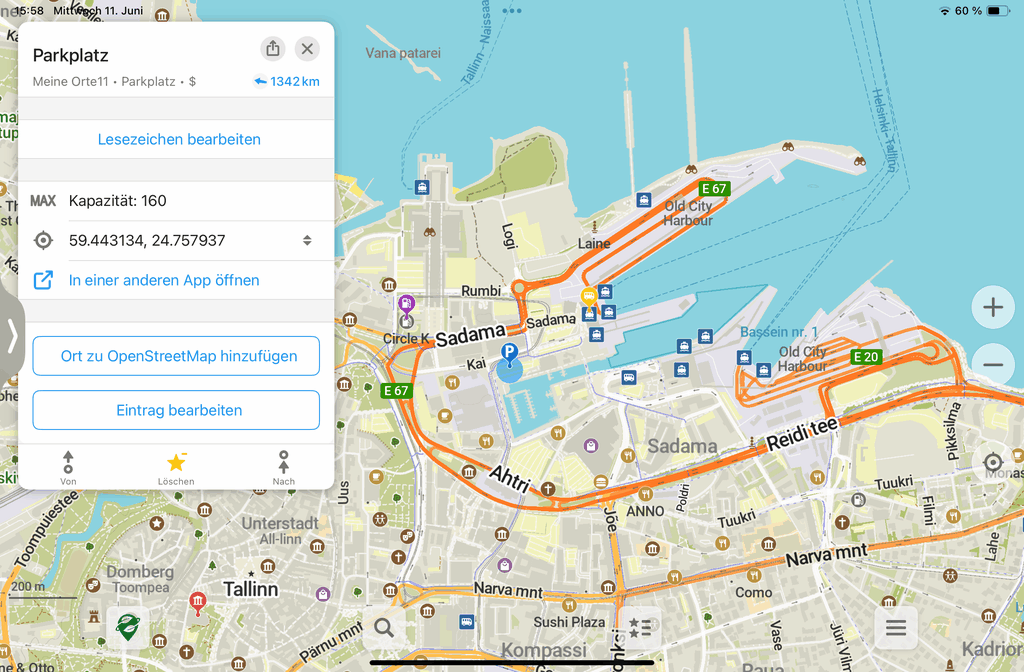Image resolution: width=1024 pixels, height=672 pixels.
Task: Set route start with Von
Action: click(x=68, y=468)
